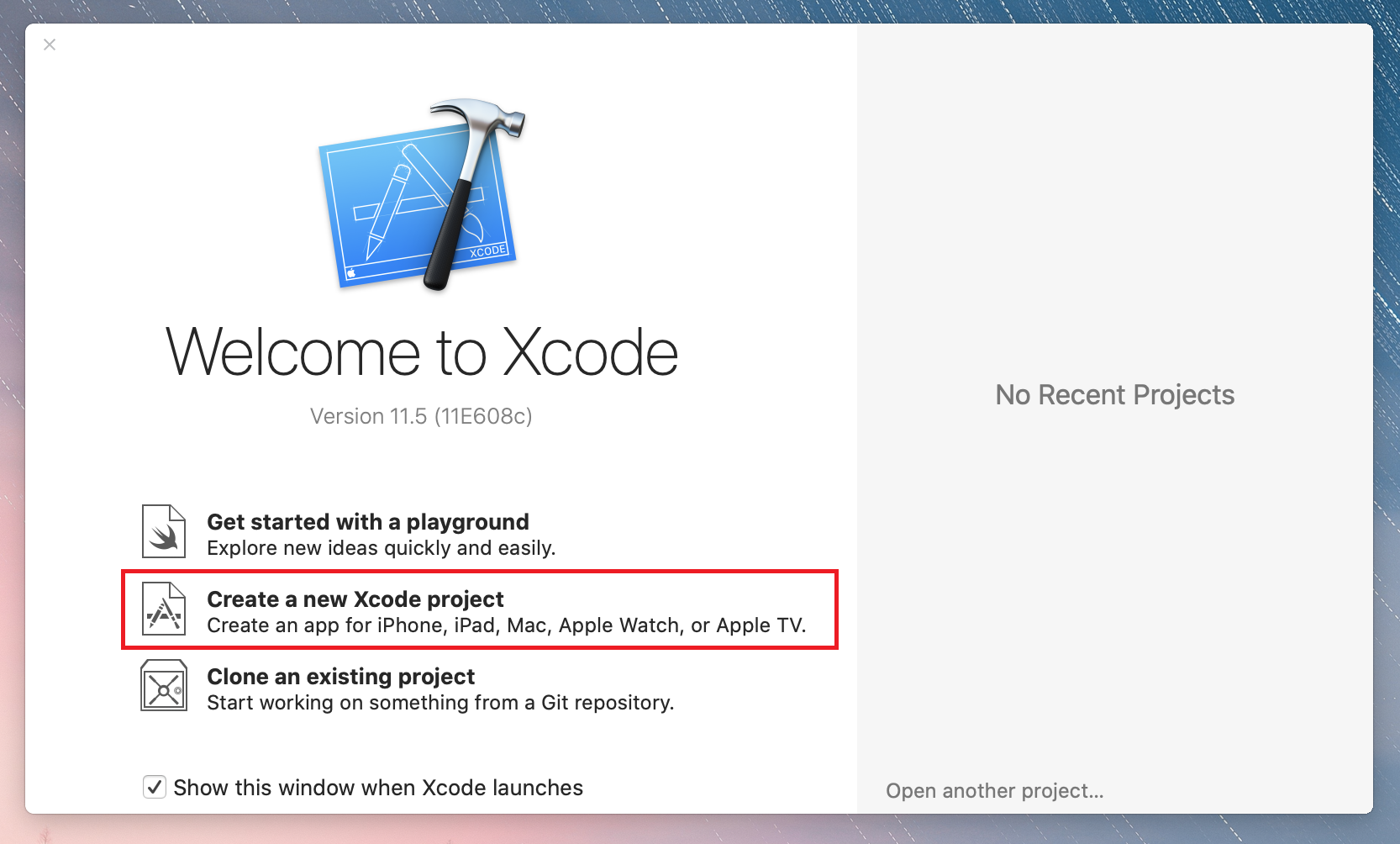This screenshot has height=844, width=1400.
Task: Click the Version 11.5 text
Action: pyautogui.click(x=420, y=416)
